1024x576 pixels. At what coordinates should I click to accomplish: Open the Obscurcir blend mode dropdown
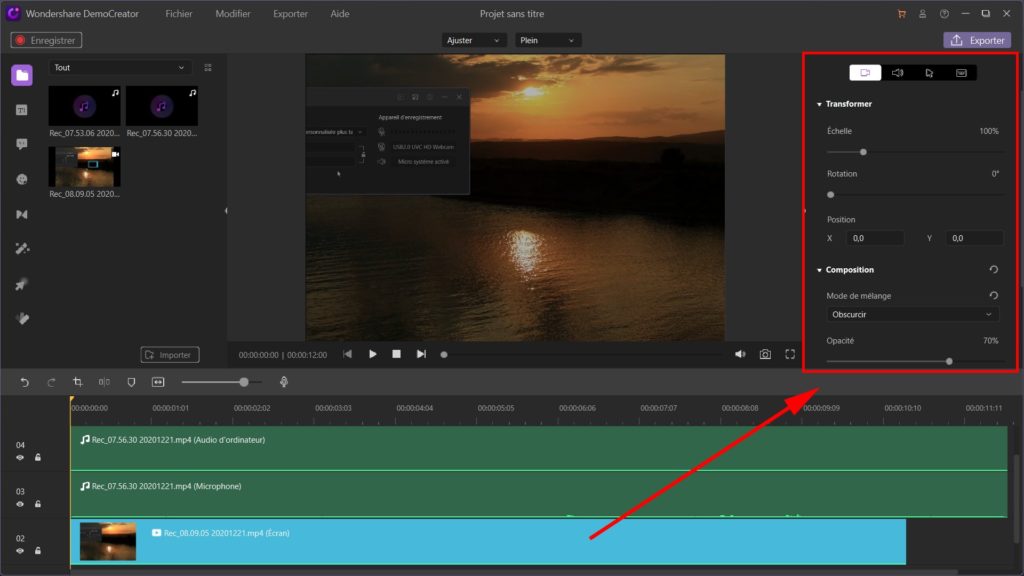point(912,314)
